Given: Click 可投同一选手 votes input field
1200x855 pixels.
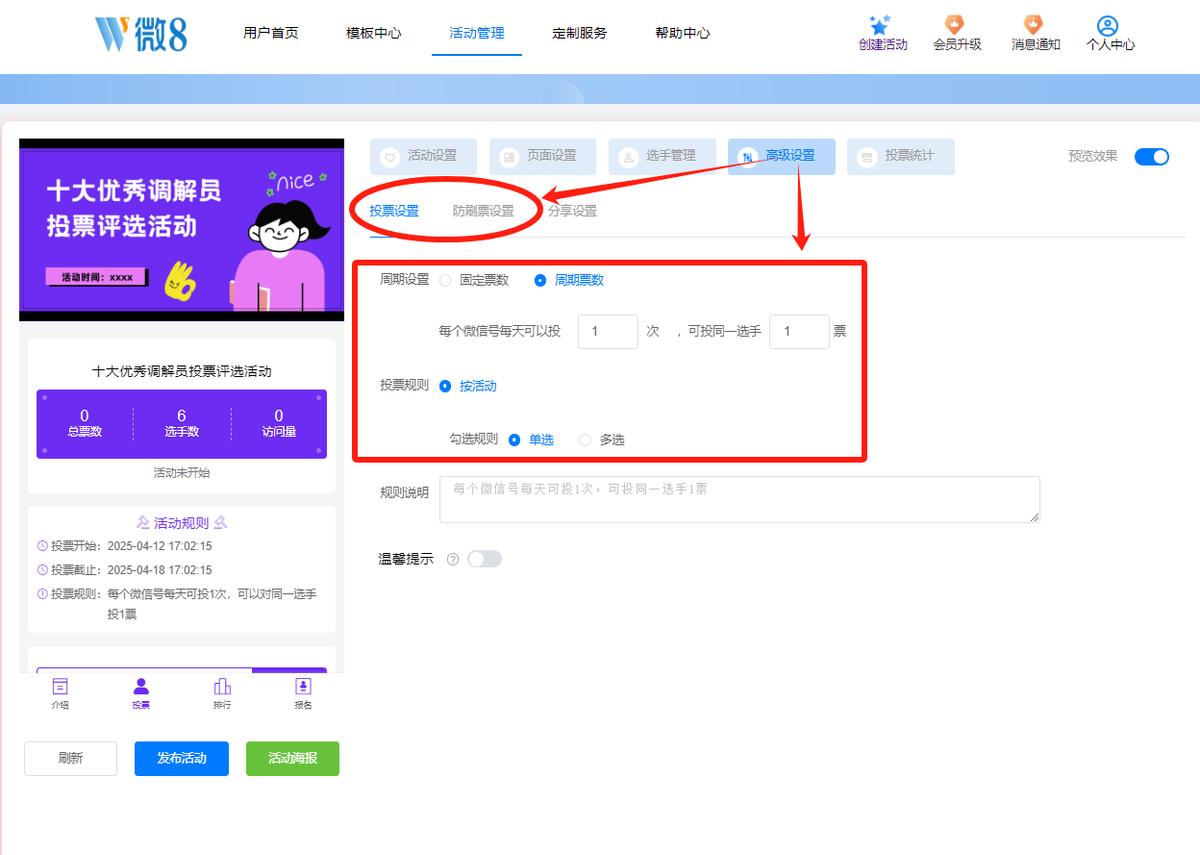Looking at the screenshot, I should (799, 331).
